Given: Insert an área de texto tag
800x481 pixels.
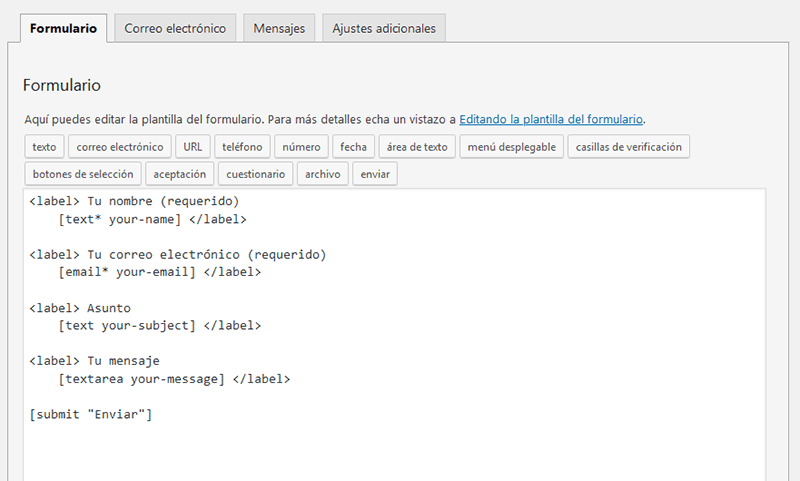Looking at the screenshot, I should [x=417, y=147].
